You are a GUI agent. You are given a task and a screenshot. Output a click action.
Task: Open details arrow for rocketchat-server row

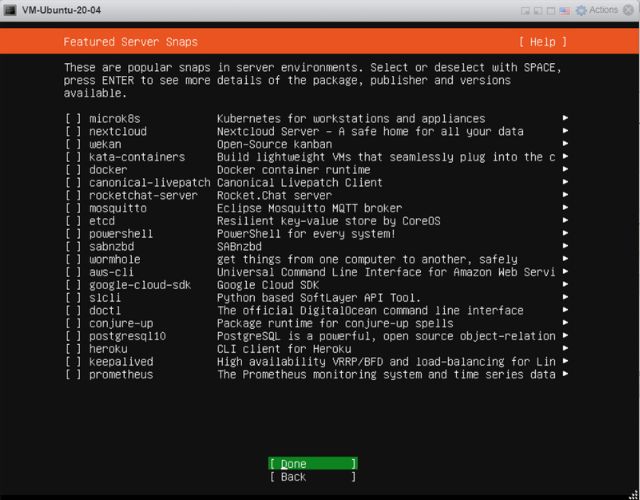pyautogui.click(x=565, y=195)
